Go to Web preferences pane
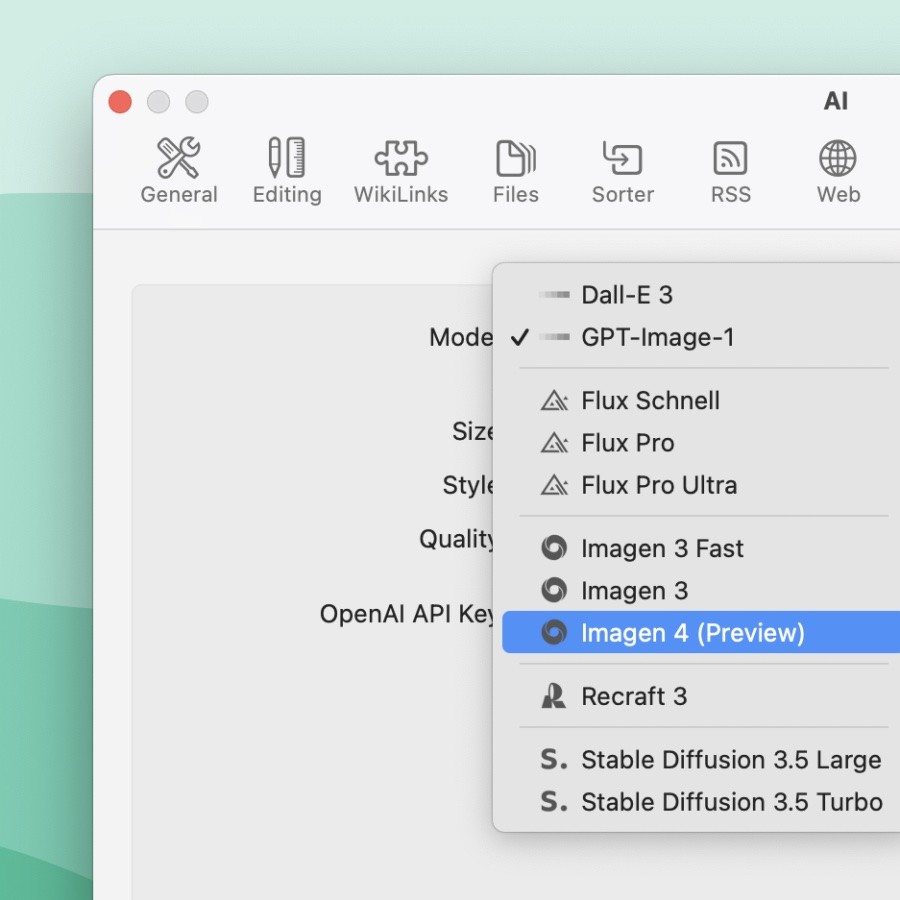 point(838,171)
